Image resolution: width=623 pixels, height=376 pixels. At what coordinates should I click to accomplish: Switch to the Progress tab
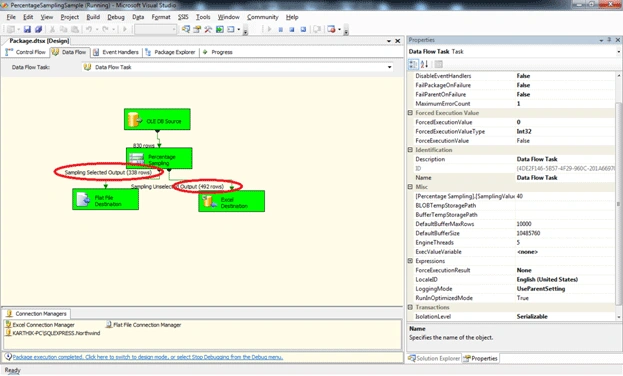click(x=218, y=52)
